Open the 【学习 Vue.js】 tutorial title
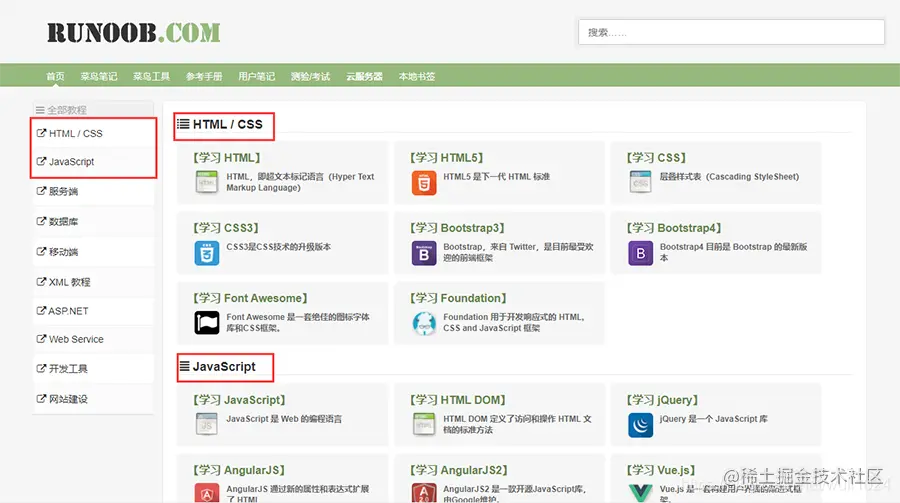This screenshot has width=900, height=503. click(661, 470)
